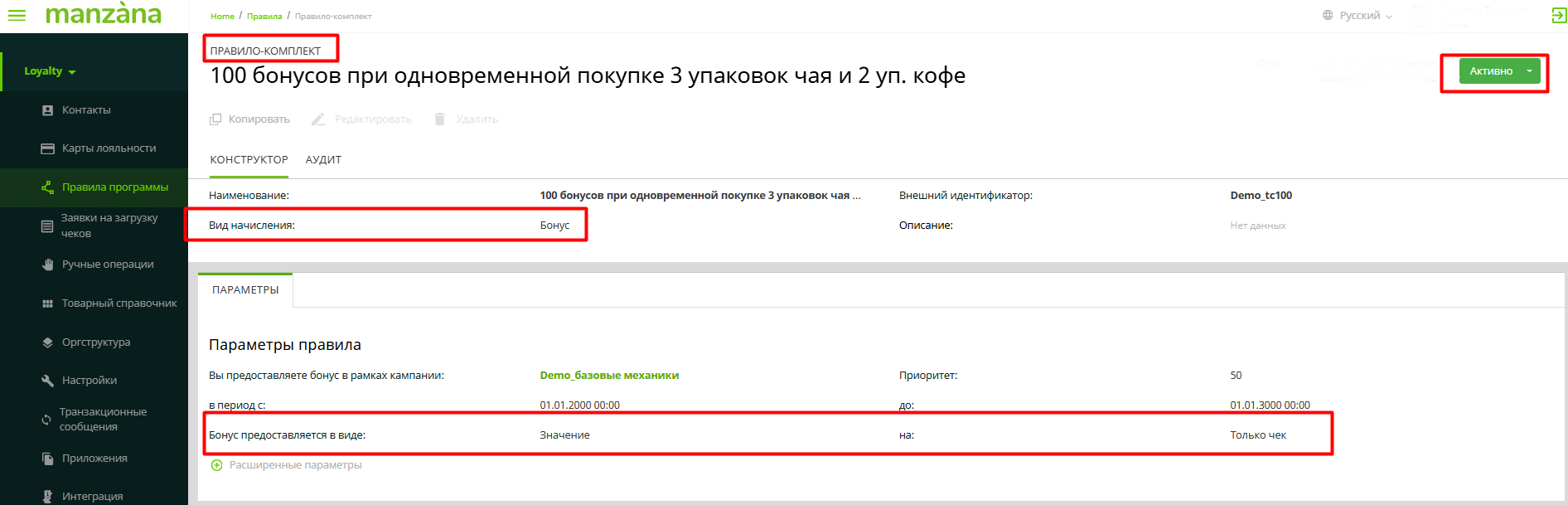Expand the Loyalty module dropdown

(x=50, y=71)
